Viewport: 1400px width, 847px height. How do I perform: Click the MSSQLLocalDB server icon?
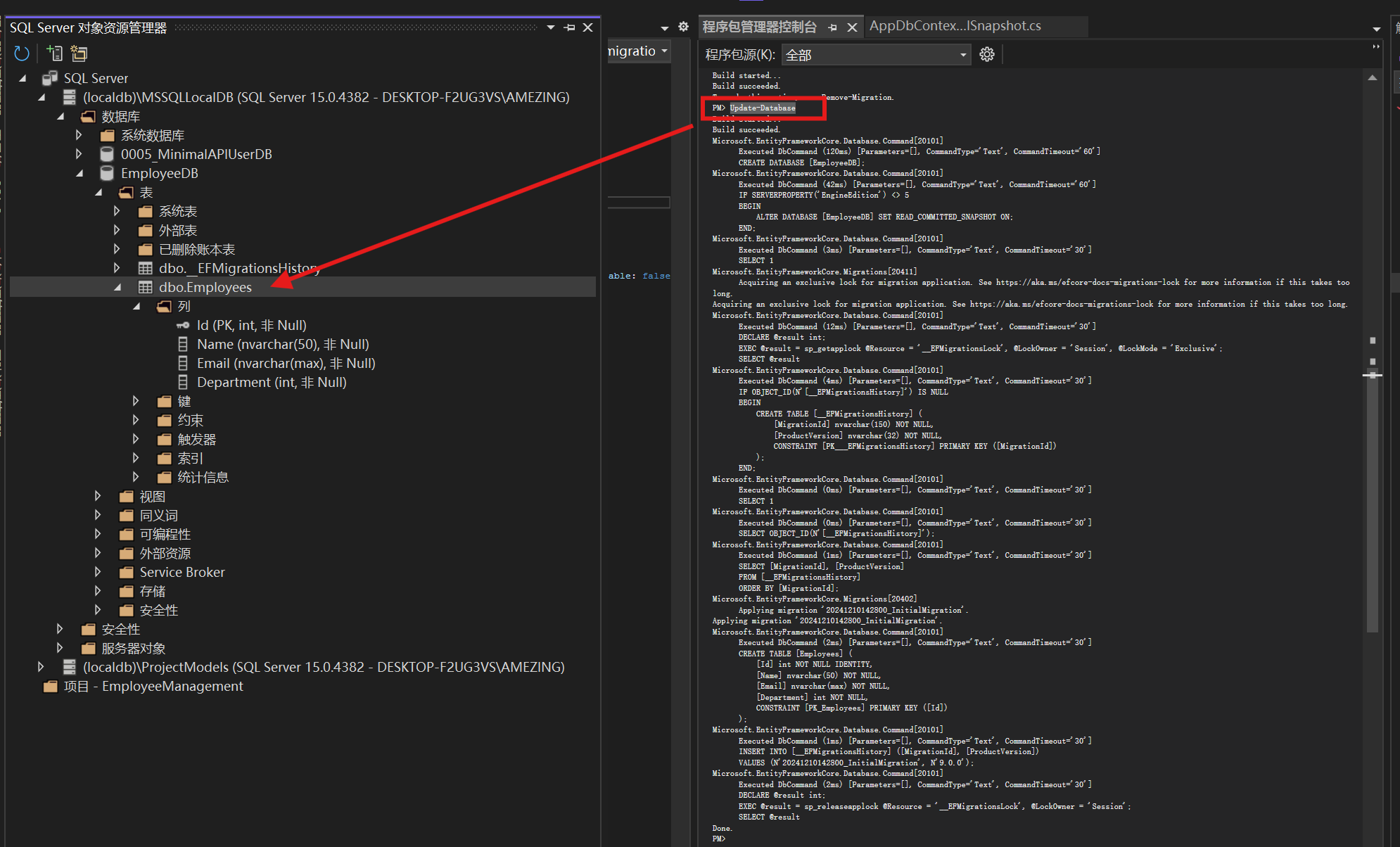click(x=69, y=97)
